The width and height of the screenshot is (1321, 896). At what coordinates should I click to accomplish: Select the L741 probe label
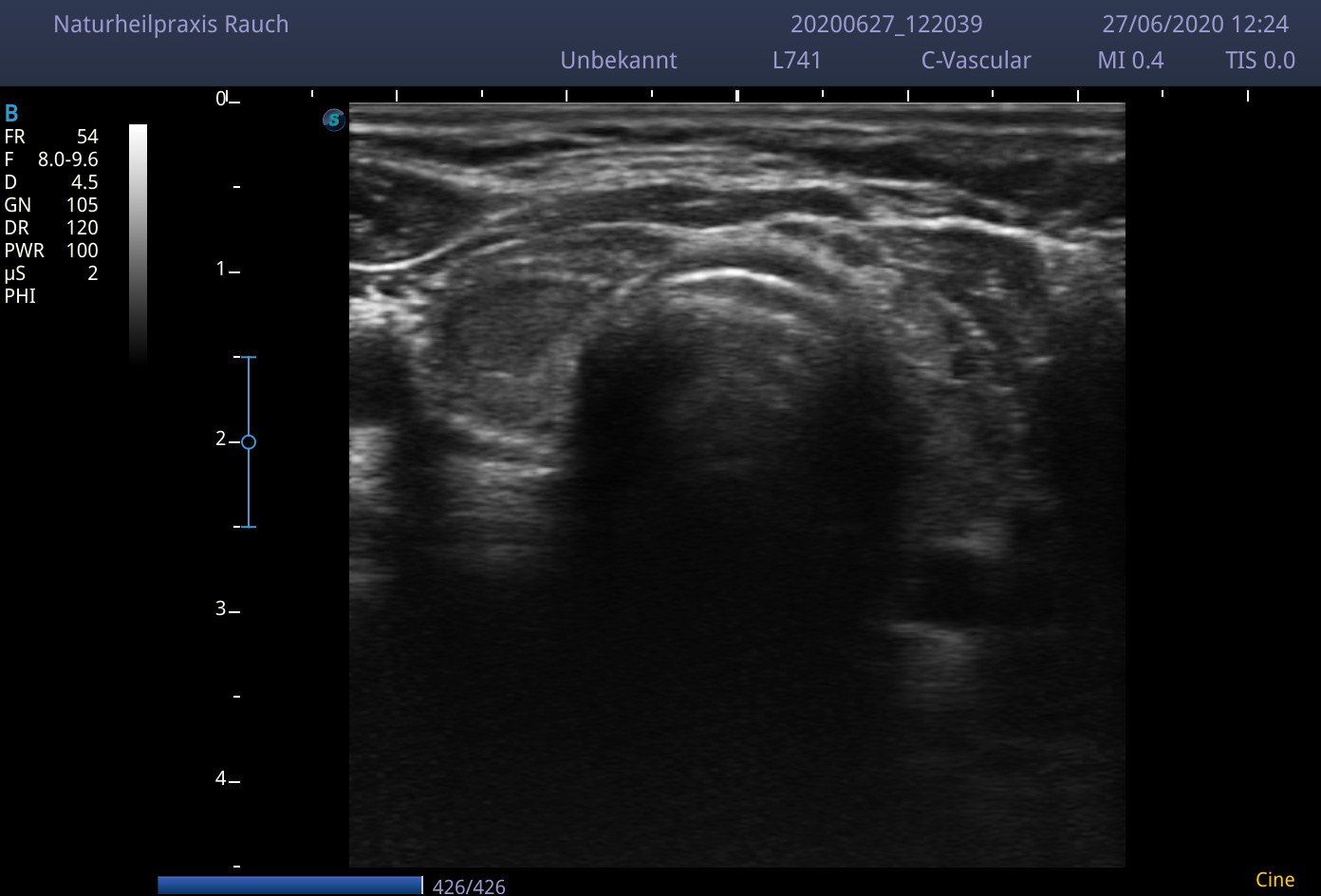pyautogui.click(x=796, y=61)
